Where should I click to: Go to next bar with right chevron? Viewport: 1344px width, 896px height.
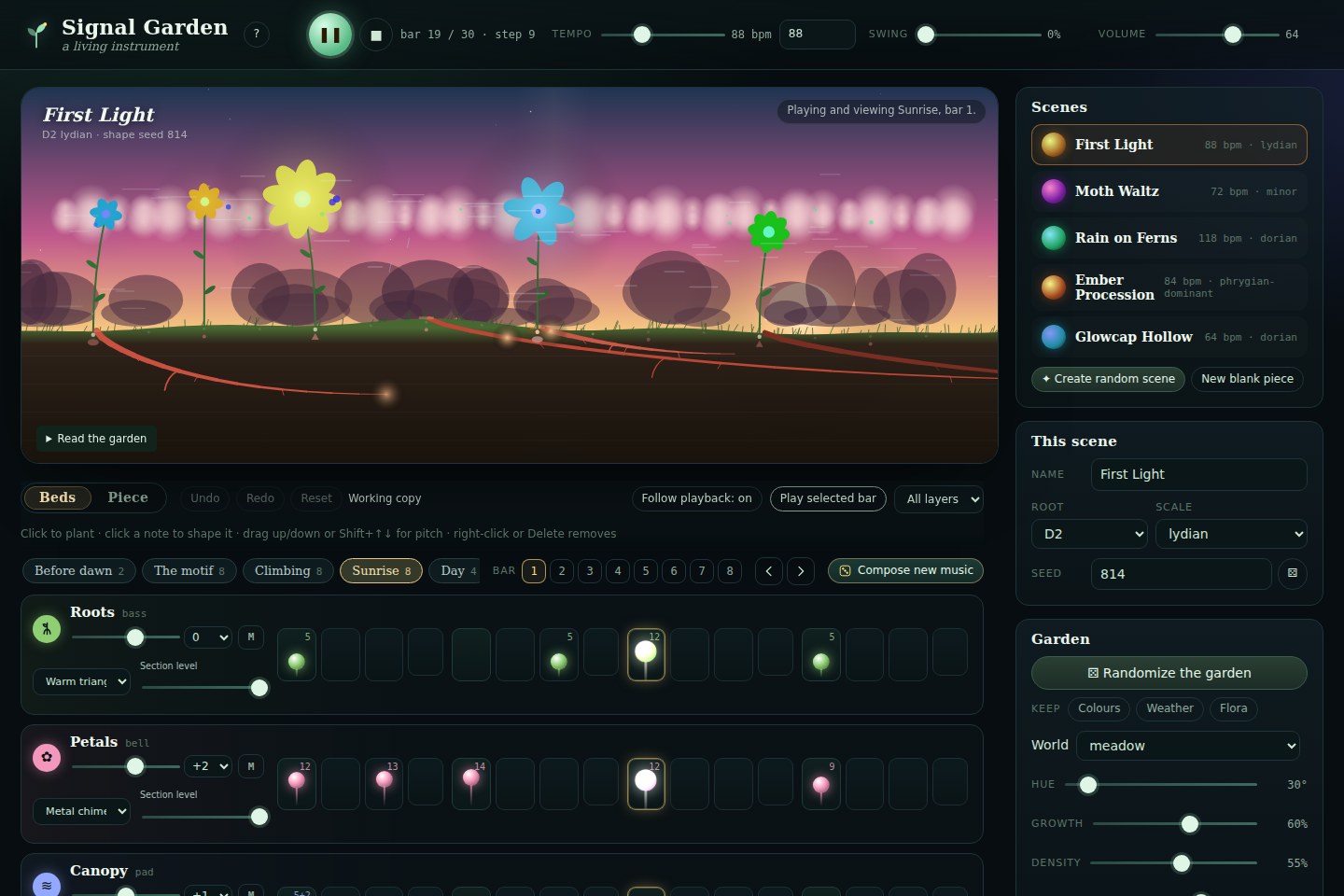pos(801,570)
